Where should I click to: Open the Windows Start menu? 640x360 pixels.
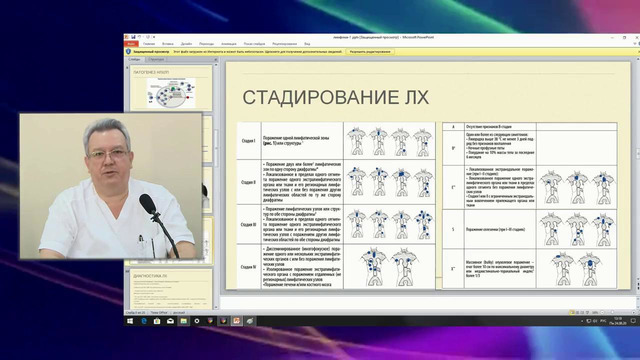tap(130, 321)
